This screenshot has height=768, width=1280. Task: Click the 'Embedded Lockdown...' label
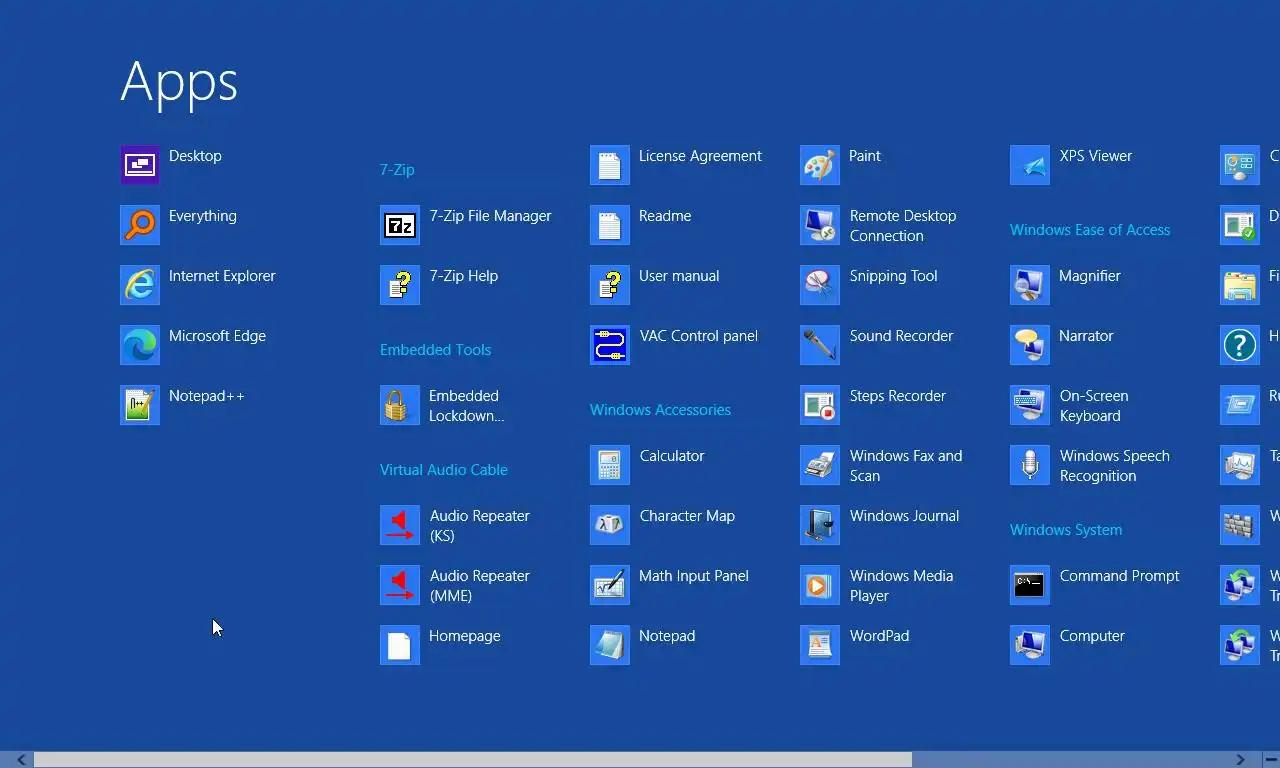coord(466,406)
